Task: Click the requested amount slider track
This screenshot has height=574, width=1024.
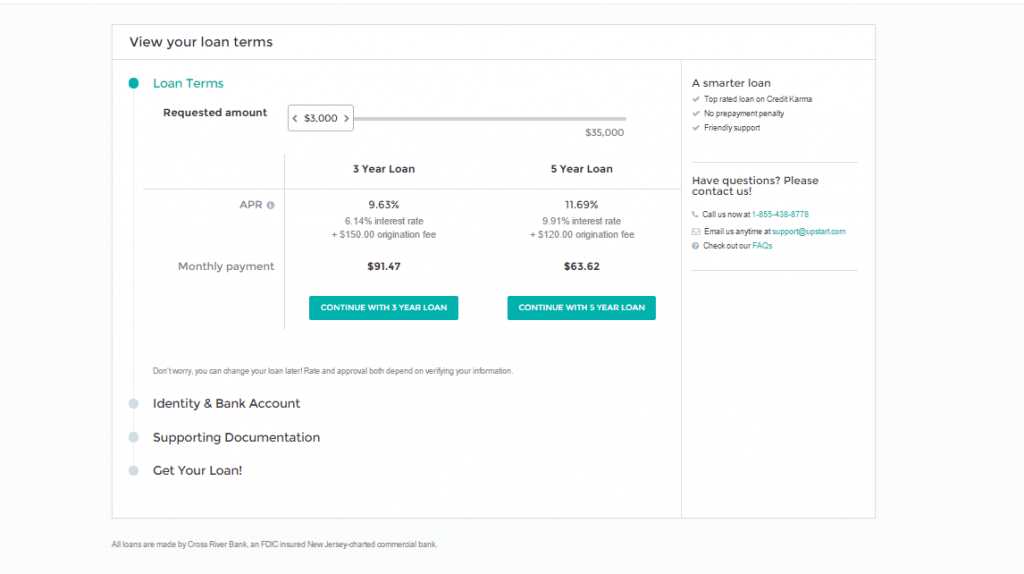Action: click(490, 119)
